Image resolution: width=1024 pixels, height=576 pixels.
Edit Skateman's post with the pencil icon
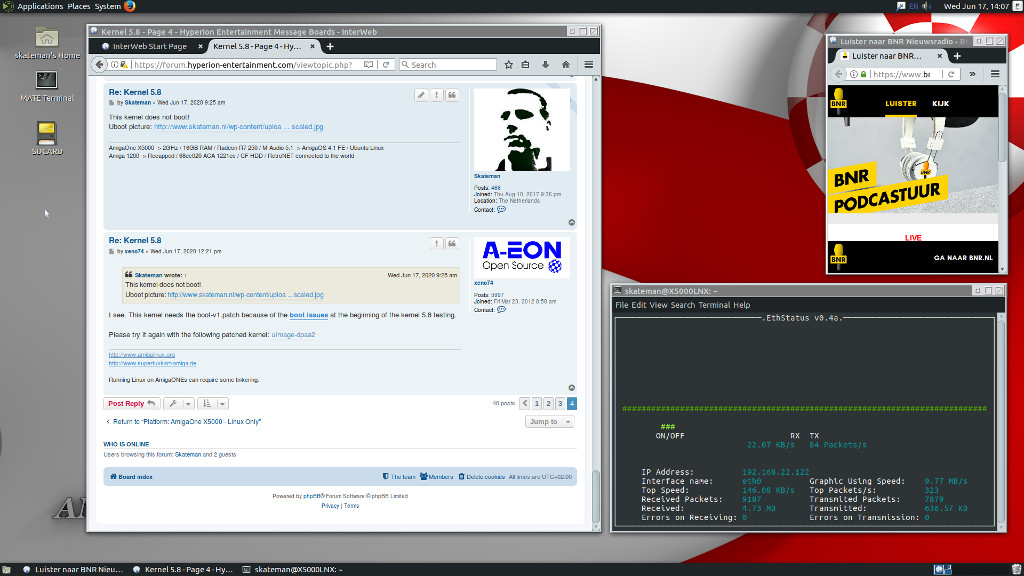coord(421,95)
